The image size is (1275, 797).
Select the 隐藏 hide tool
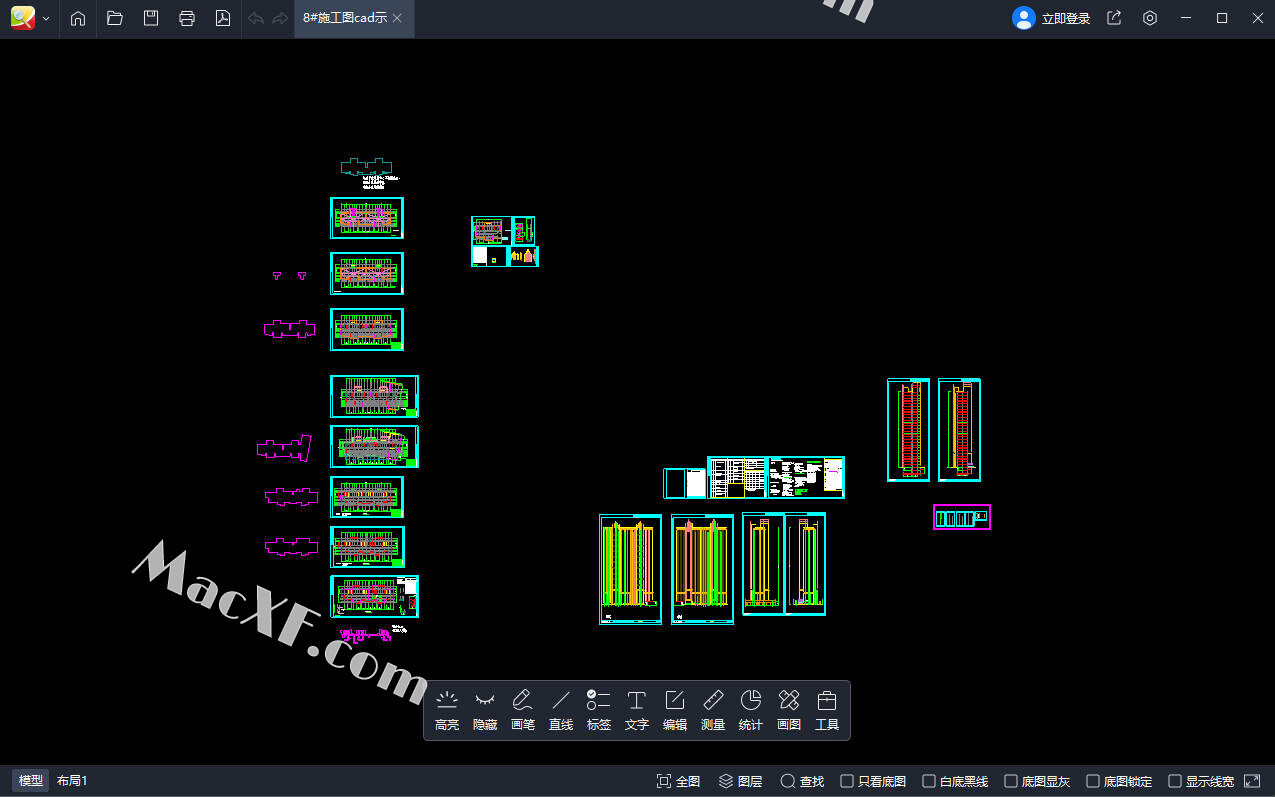point(484,710)
